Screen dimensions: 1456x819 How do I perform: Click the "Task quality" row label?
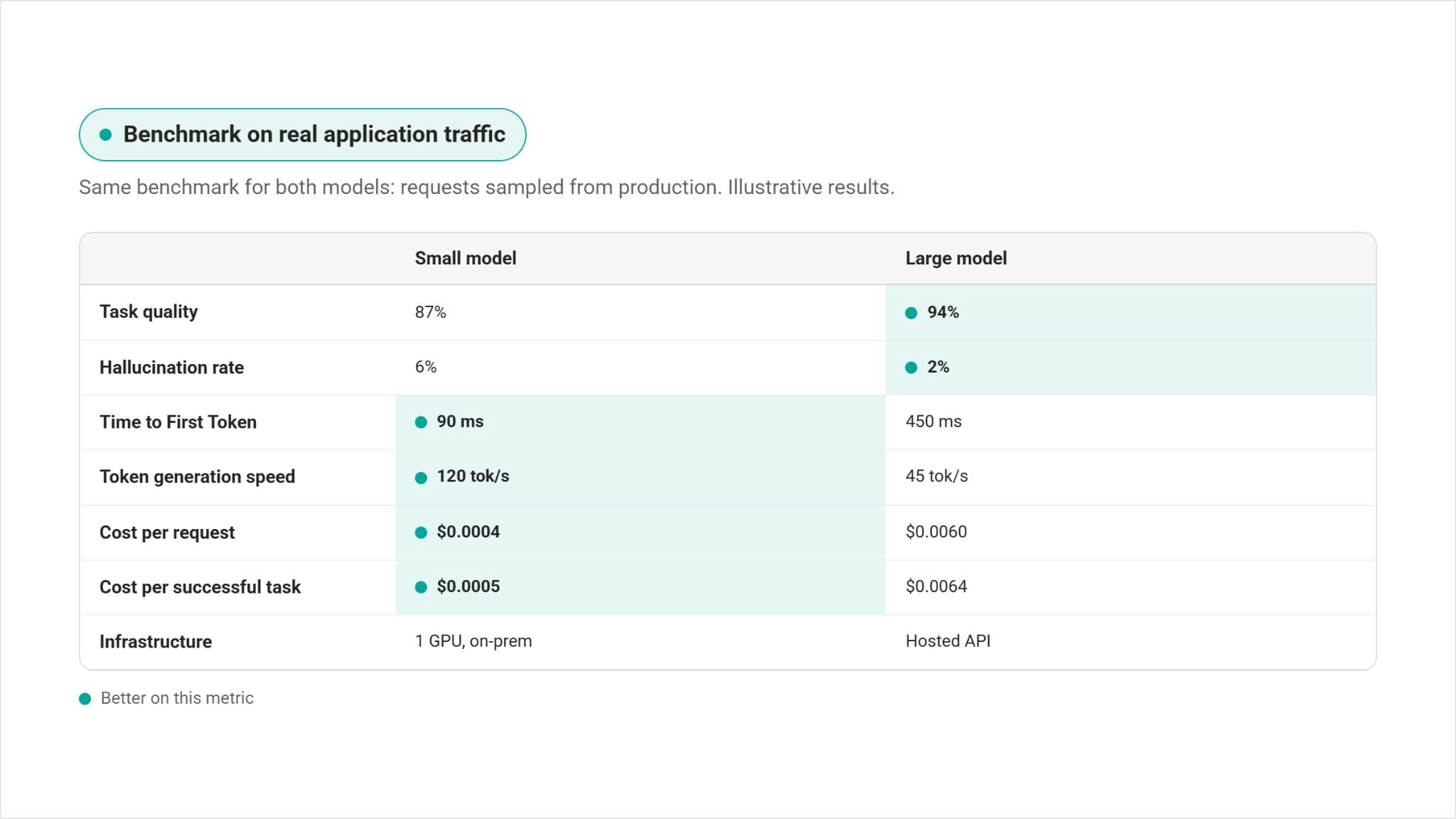[149, 312]
